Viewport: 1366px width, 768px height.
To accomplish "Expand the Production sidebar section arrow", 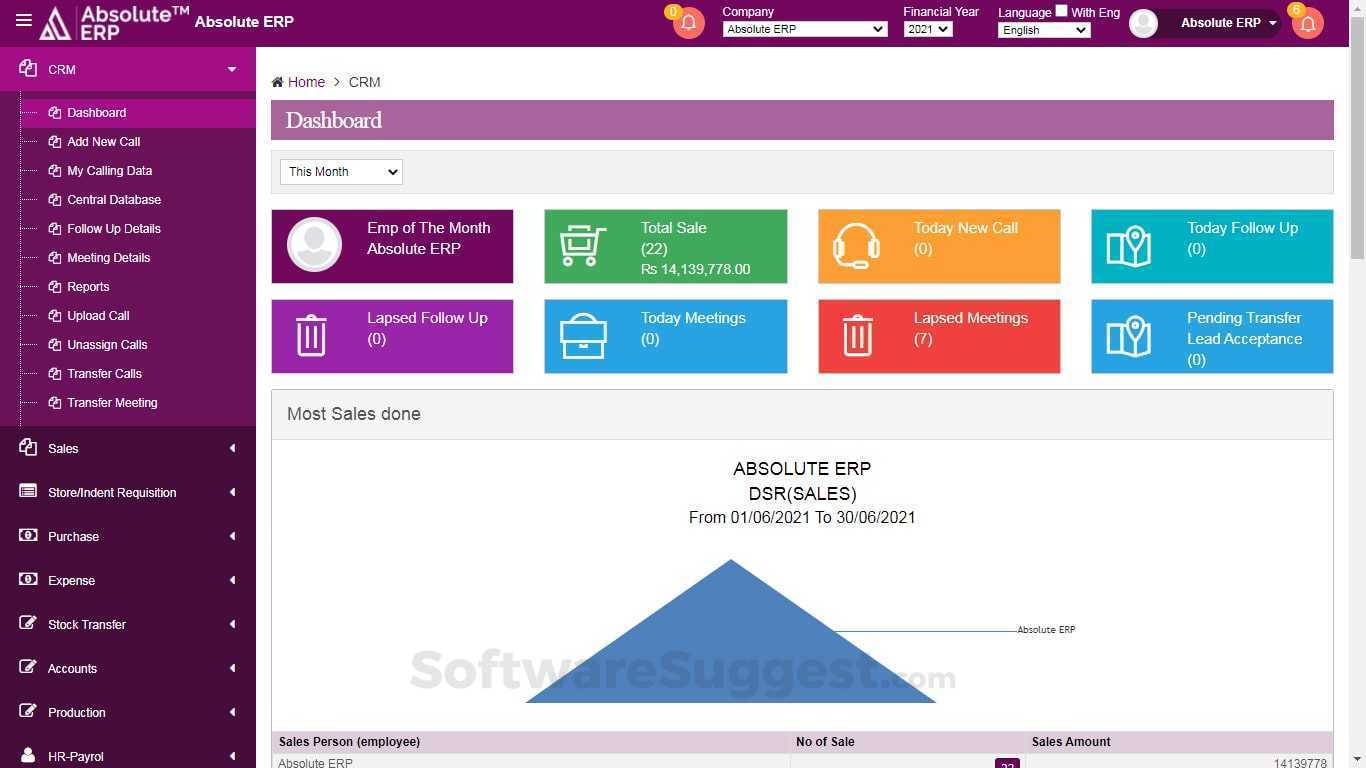I will (x=232, y=712).
